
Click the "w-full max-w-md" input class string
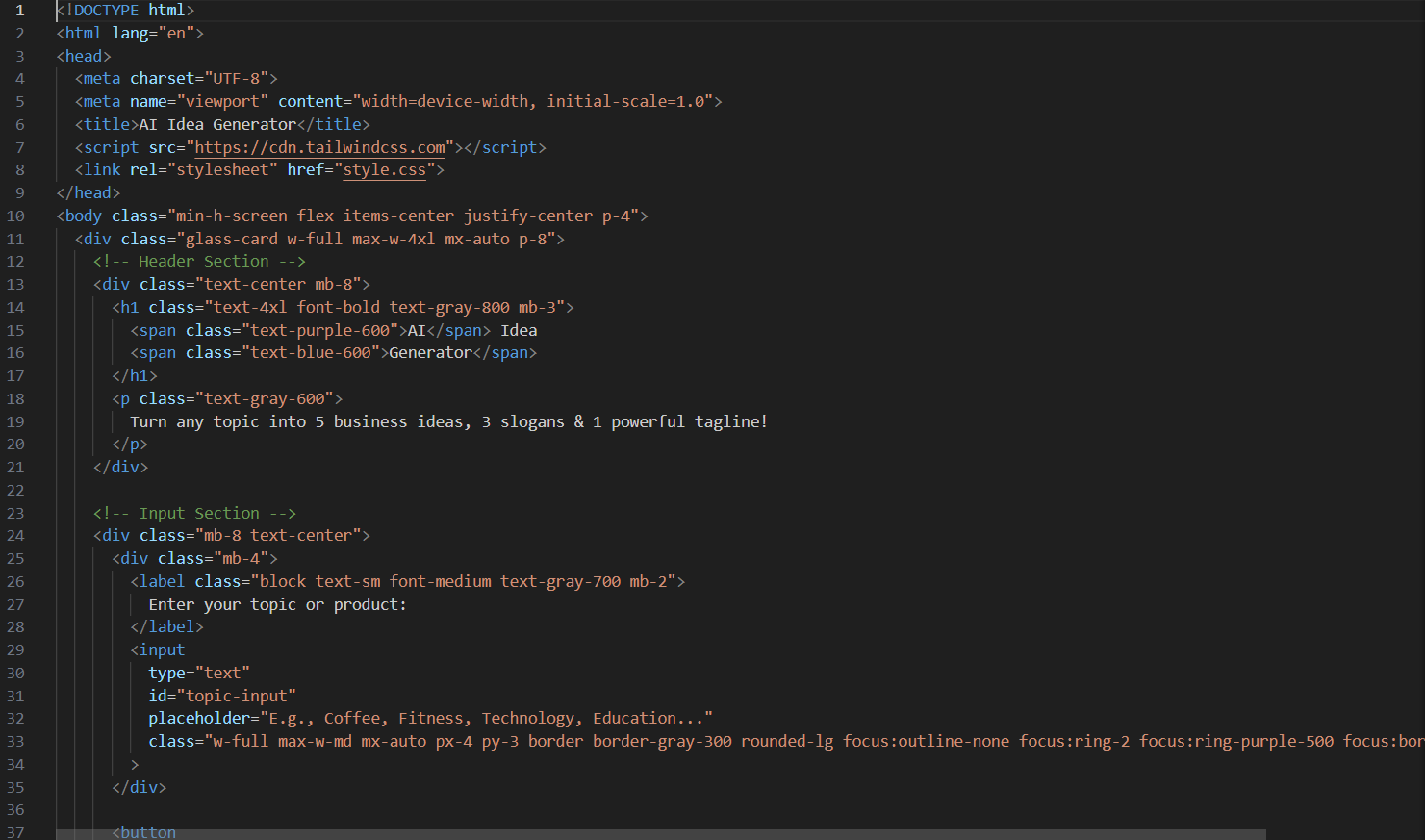click(814, 741)
